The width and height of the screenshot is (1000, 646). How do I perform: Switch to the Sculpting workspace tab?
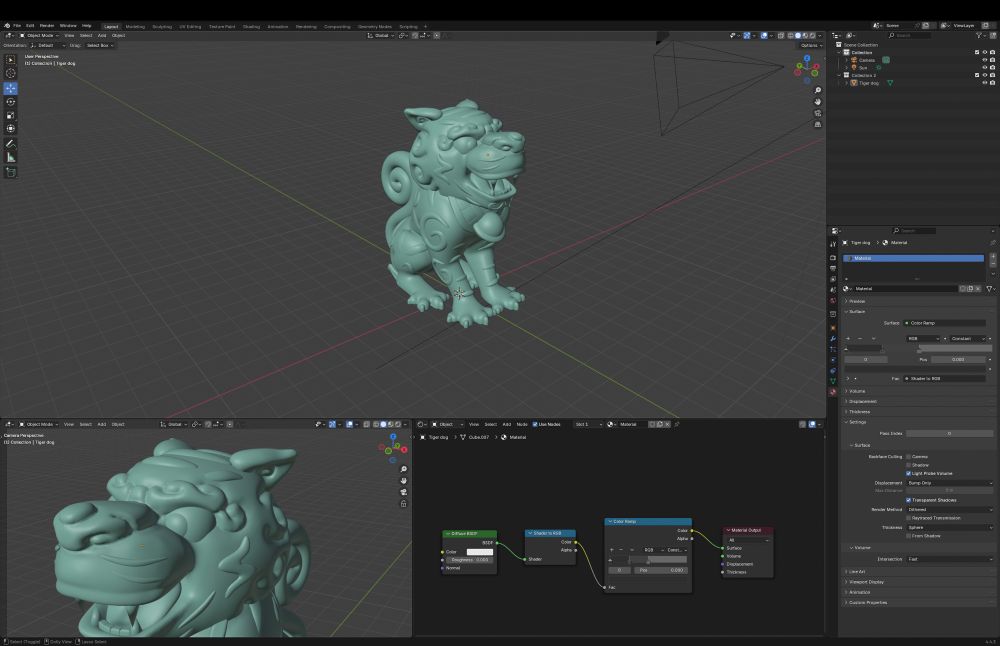click(162, 26)
